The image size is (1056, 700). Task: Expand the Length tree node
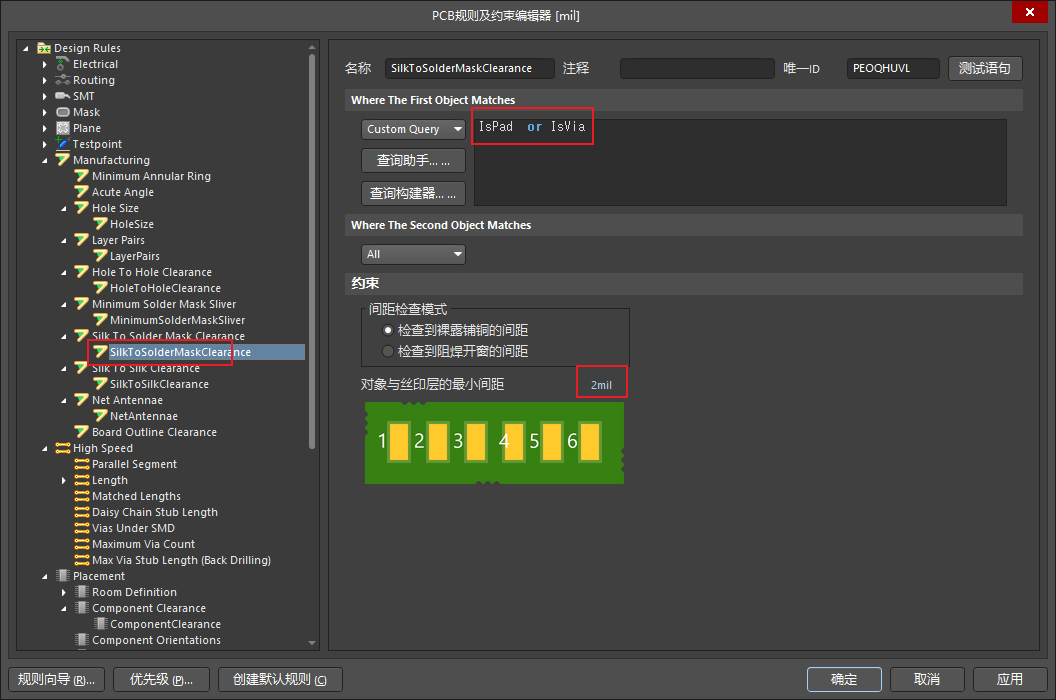63,480
